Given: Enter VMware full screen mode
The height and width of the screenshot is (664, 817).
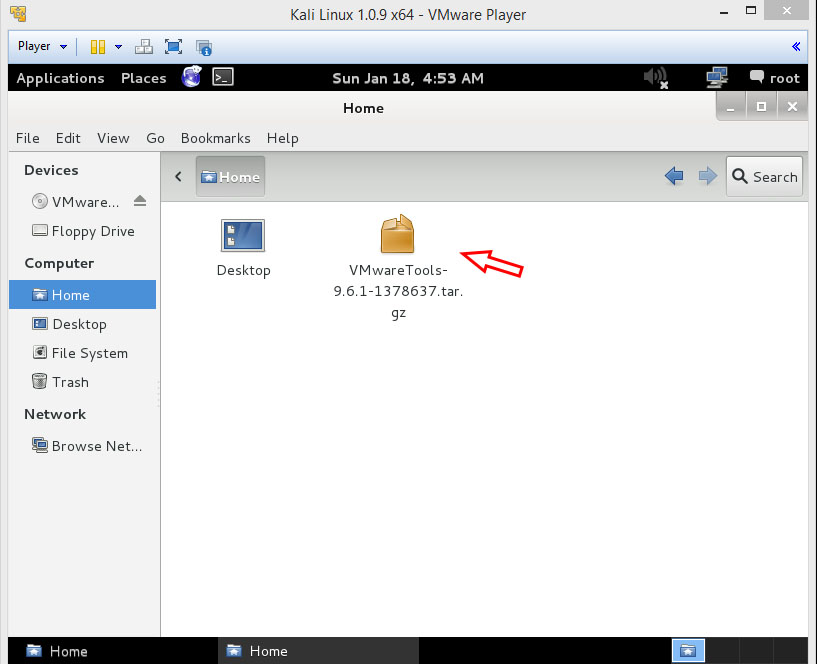Looking at the screenshot, I should (x=174, y=47).
